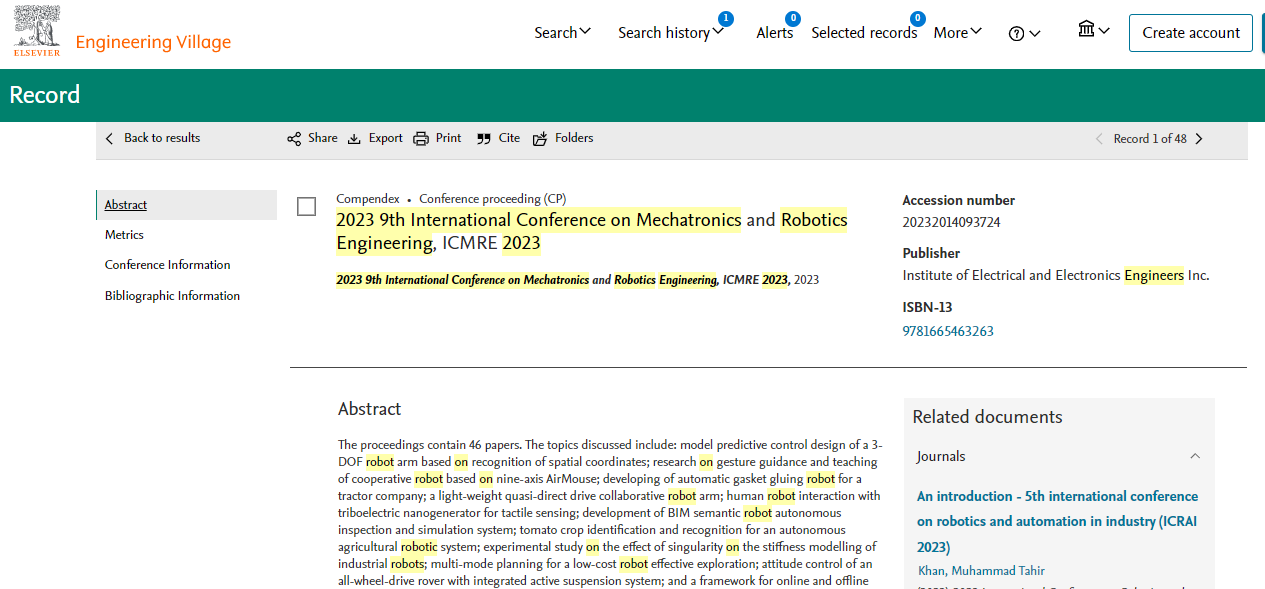Image resolution: width=1265 pixels, height=589 pixels.
Task: Jump to Bibliographic Information section
Action: 172,296
